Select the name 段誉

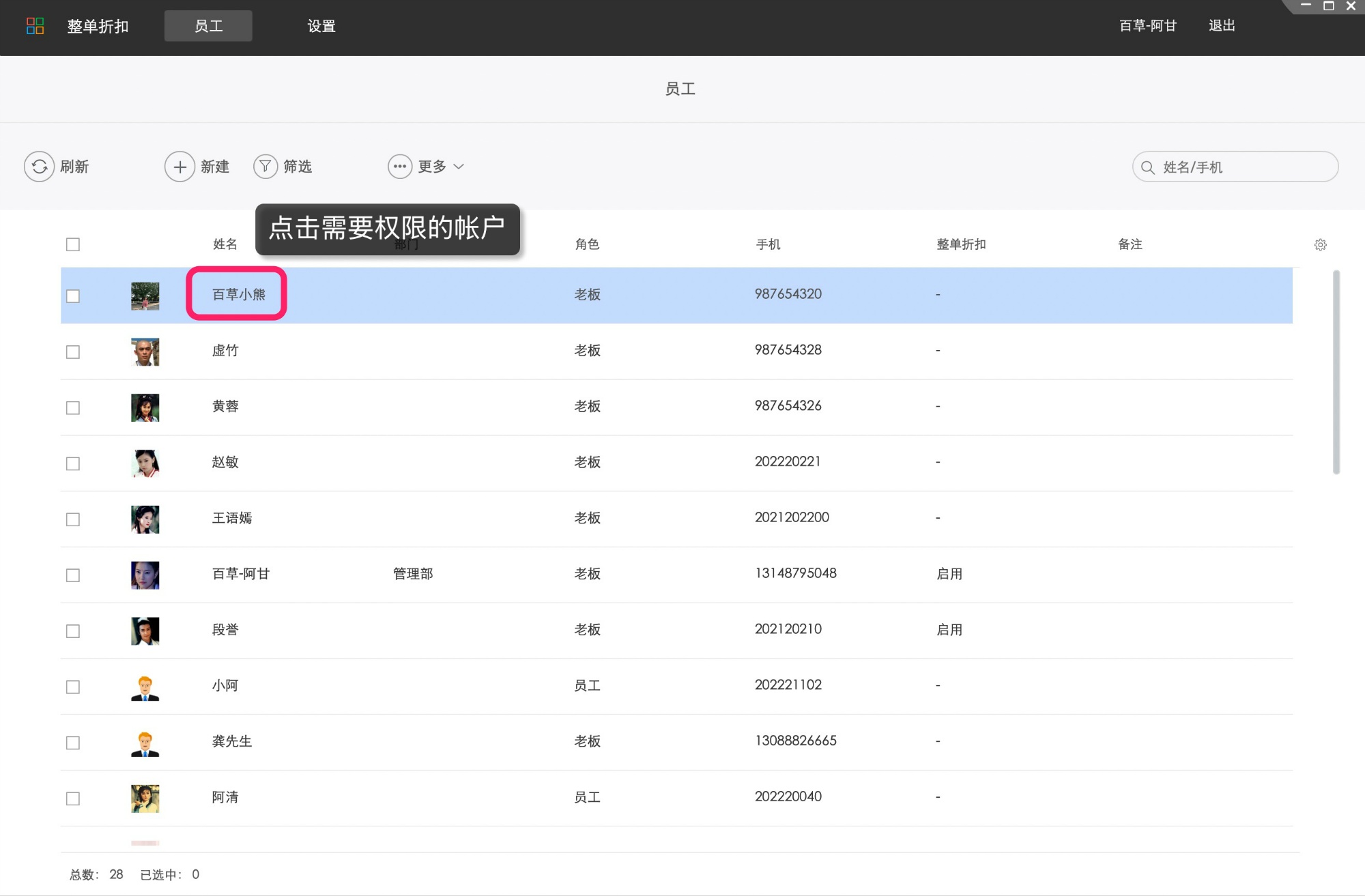(225, 629)
